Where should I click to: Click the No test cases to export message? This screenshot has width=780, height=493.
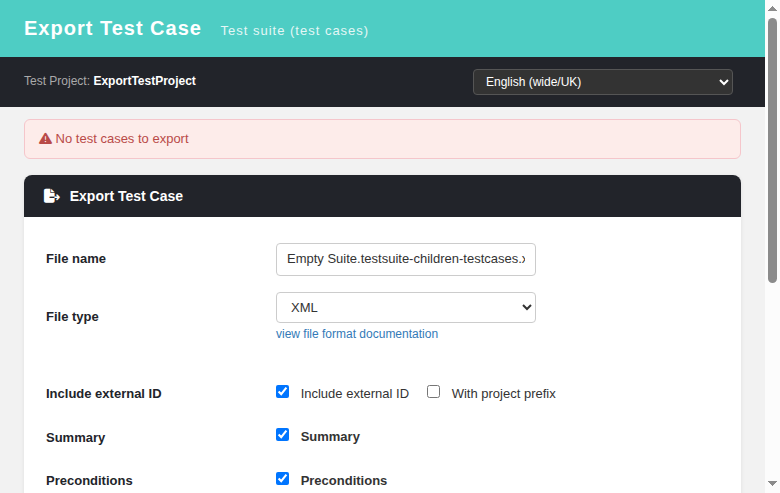(x=122, y=139)
